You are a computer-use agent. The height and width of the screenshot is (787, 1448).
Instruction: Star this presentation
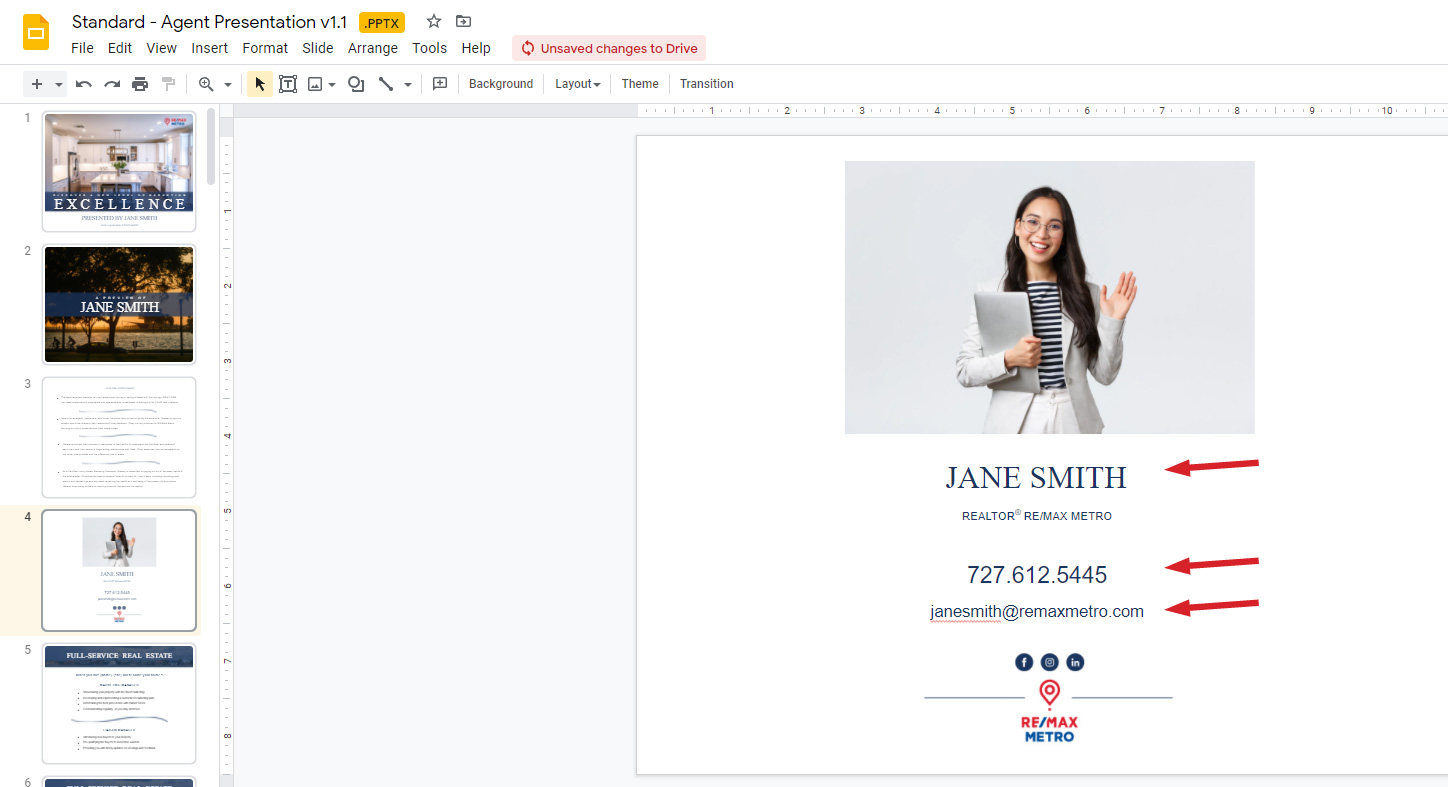[x=434, y=21]
